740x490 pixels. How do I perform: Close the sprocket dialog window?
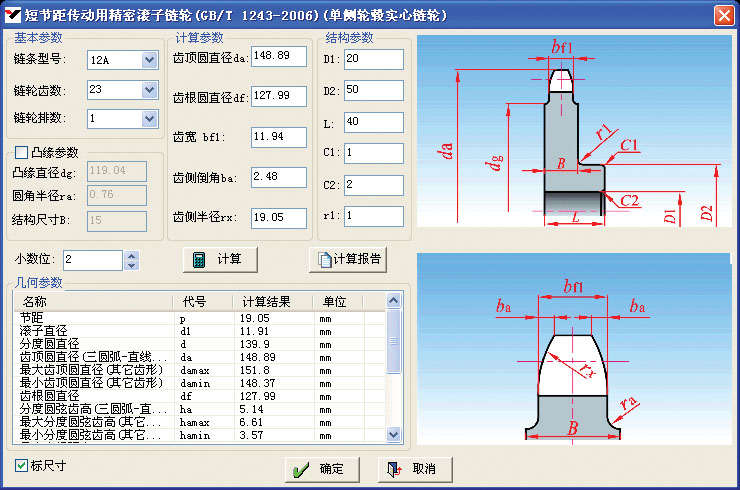pyautogui.click(x=723, y=15)
